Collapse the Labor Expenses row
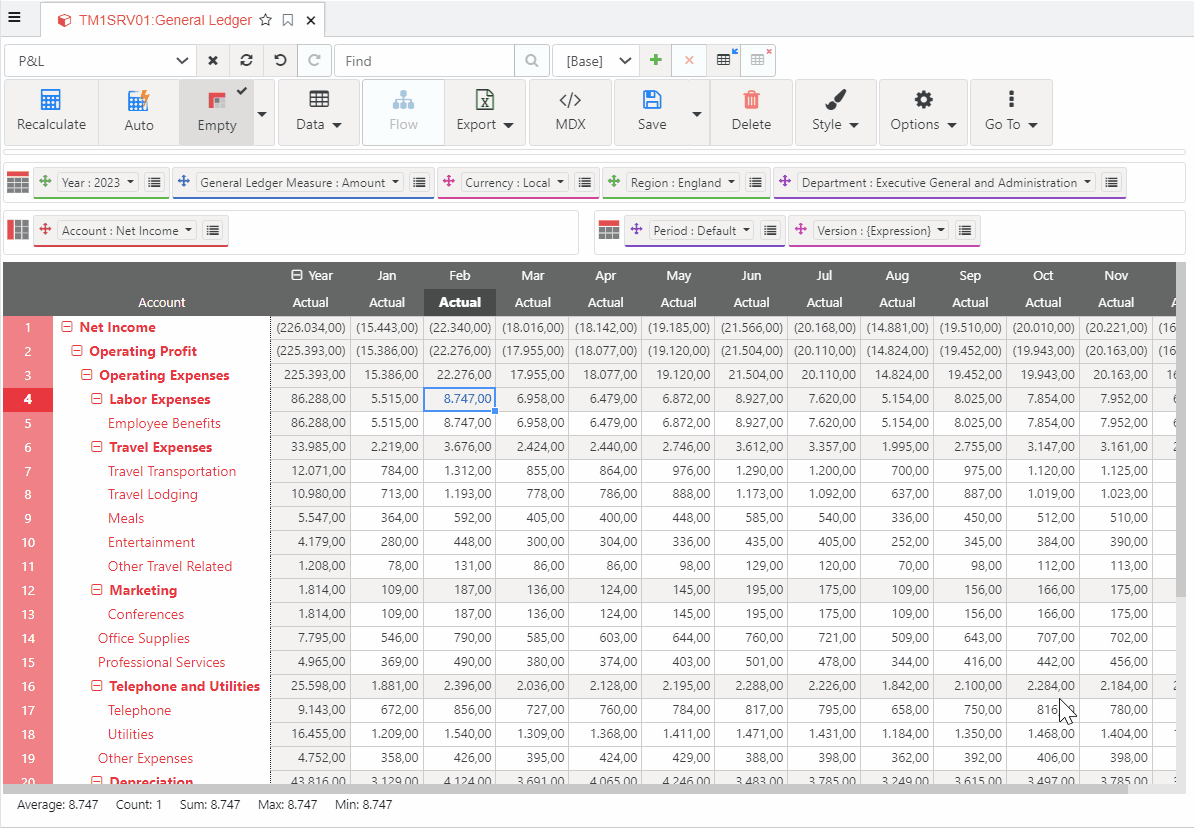 [97, 399]
